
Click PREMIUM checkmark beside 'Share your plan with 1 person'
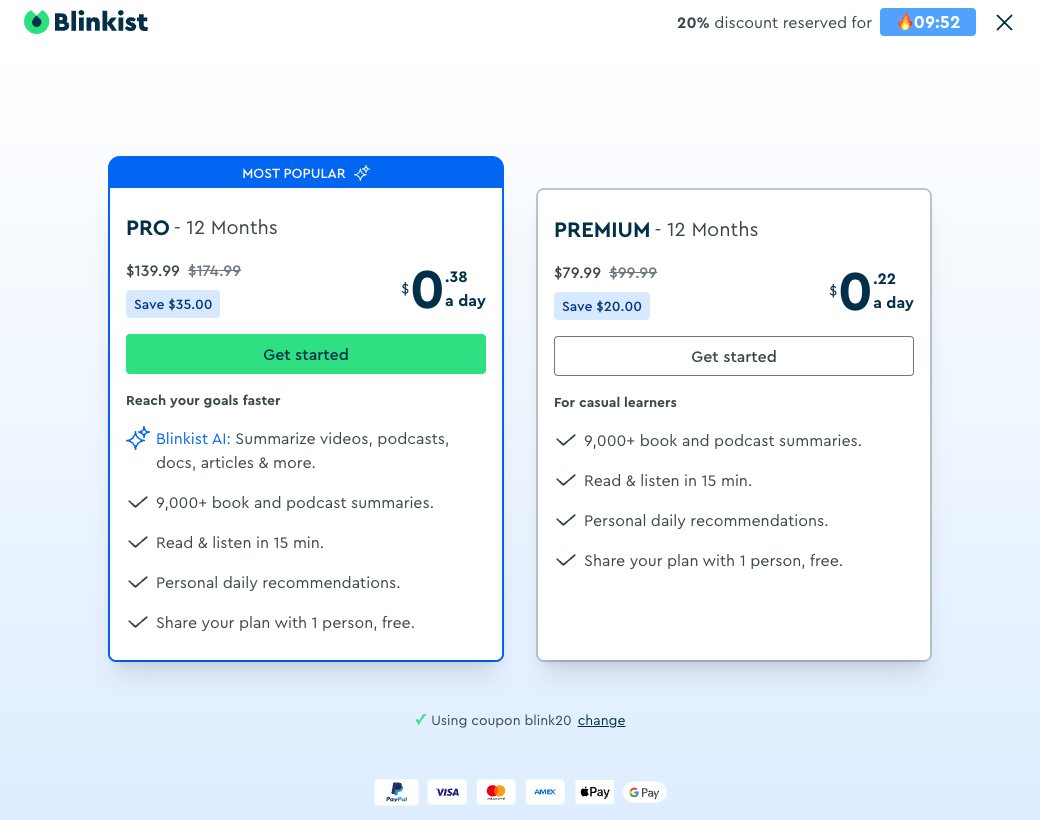coord(565,561)
